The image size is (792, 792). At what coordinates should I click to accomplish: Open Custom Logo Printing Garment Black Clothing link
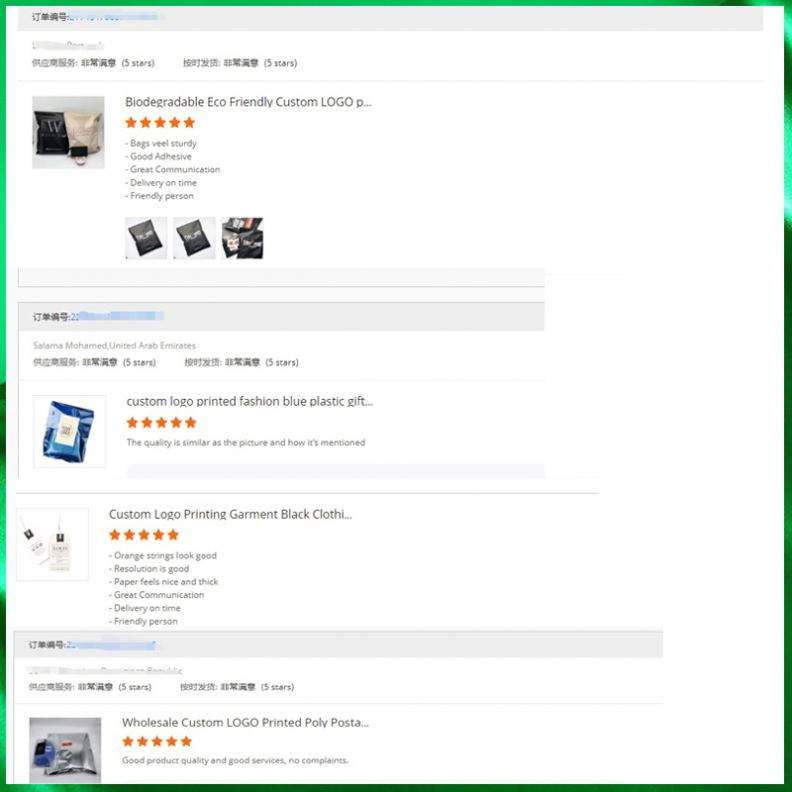(x=230, y=514)
